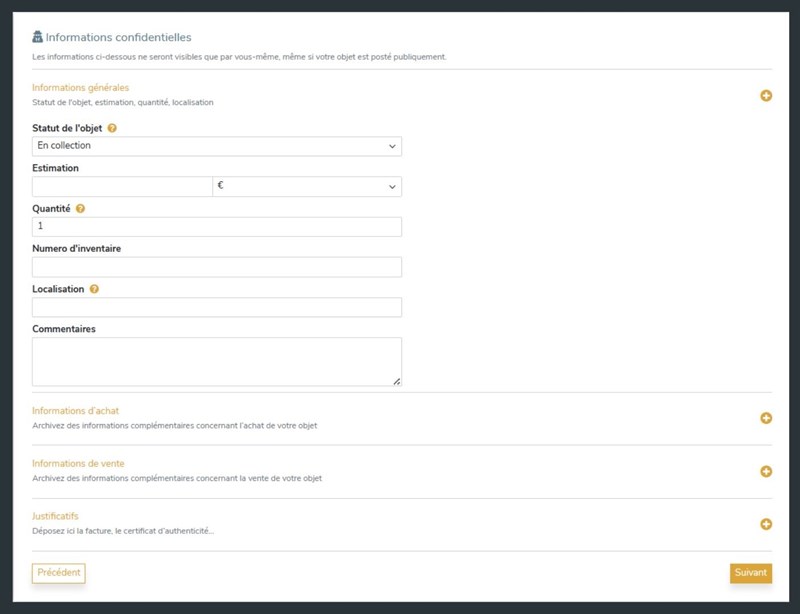Image resolution: width=800 pixels, height=614 pixels.
Task: Toggle the Informations générales plus icon
Action: point(766,95)
